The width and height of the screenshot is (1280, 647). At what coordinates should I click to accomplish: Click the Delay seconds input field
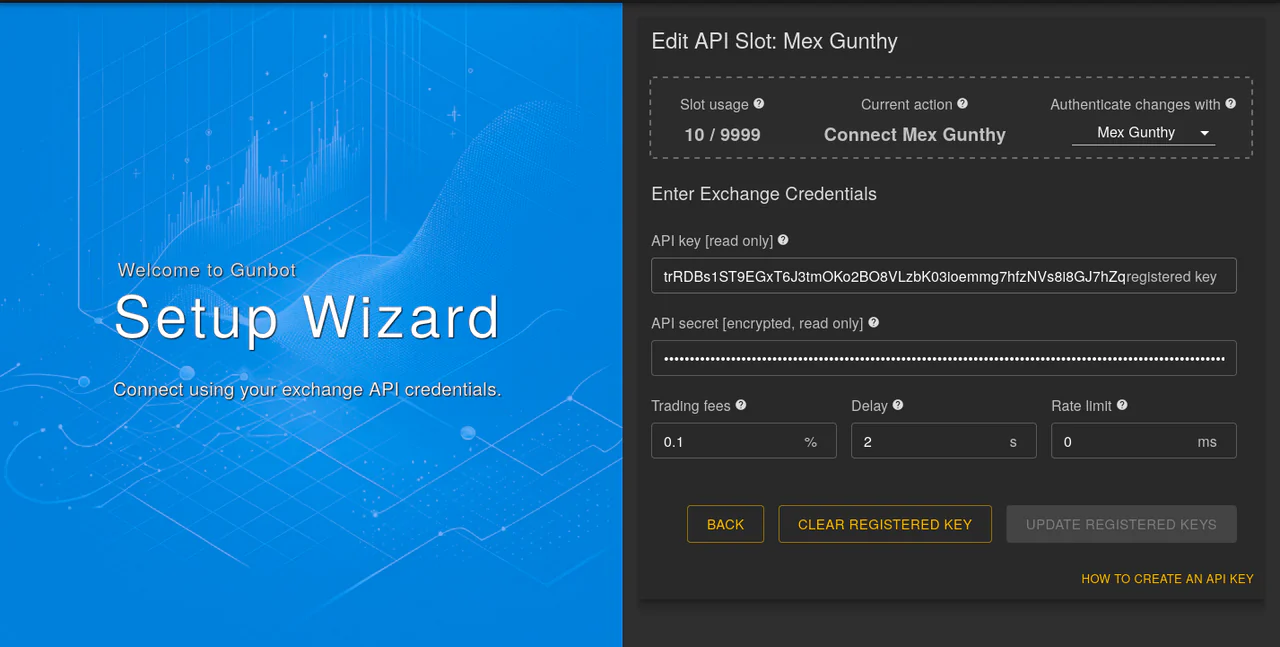click(943, 441)
